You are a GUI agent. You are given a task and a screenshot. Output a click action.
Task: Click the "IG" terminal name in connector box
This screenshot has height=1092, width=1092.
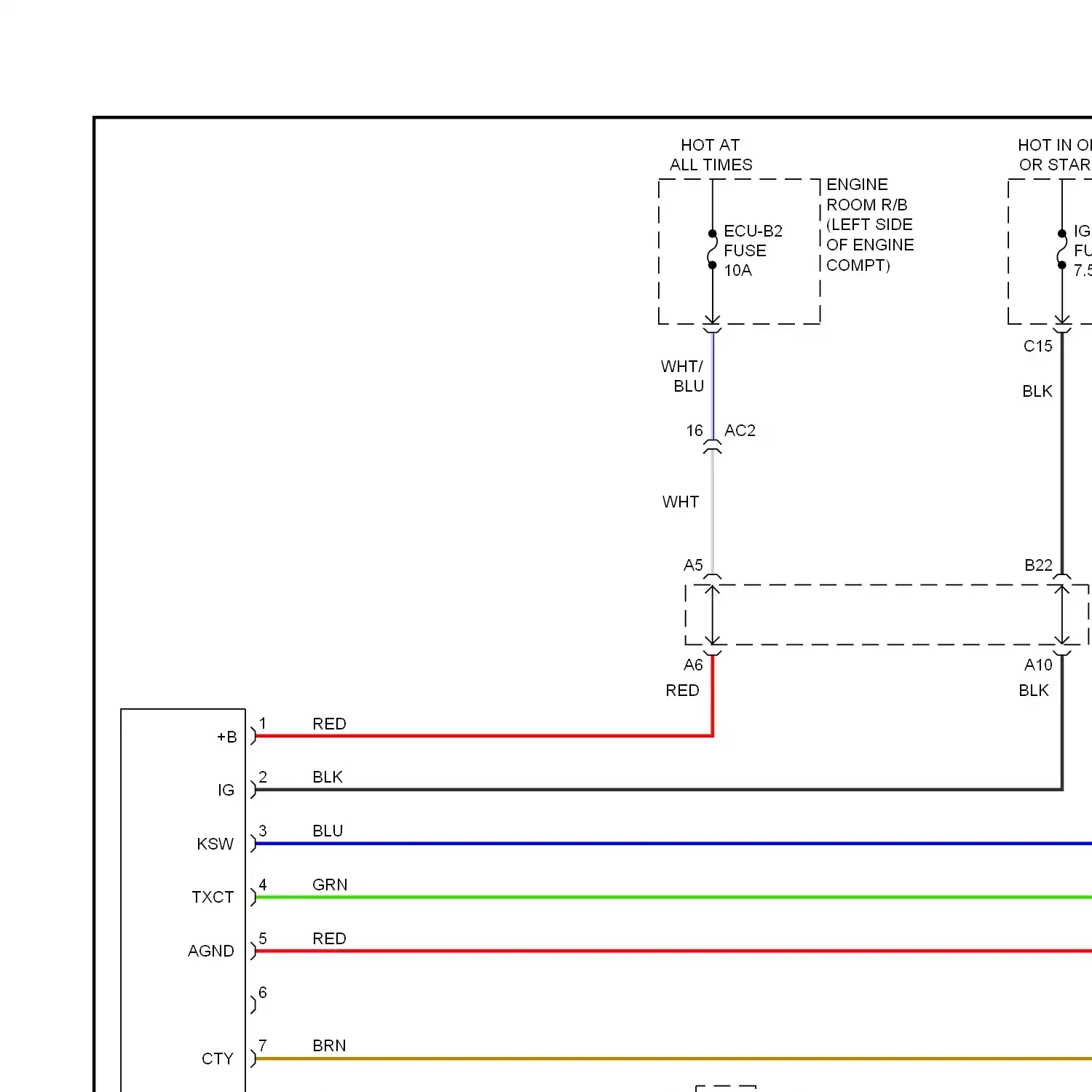(x=226, y=791)
